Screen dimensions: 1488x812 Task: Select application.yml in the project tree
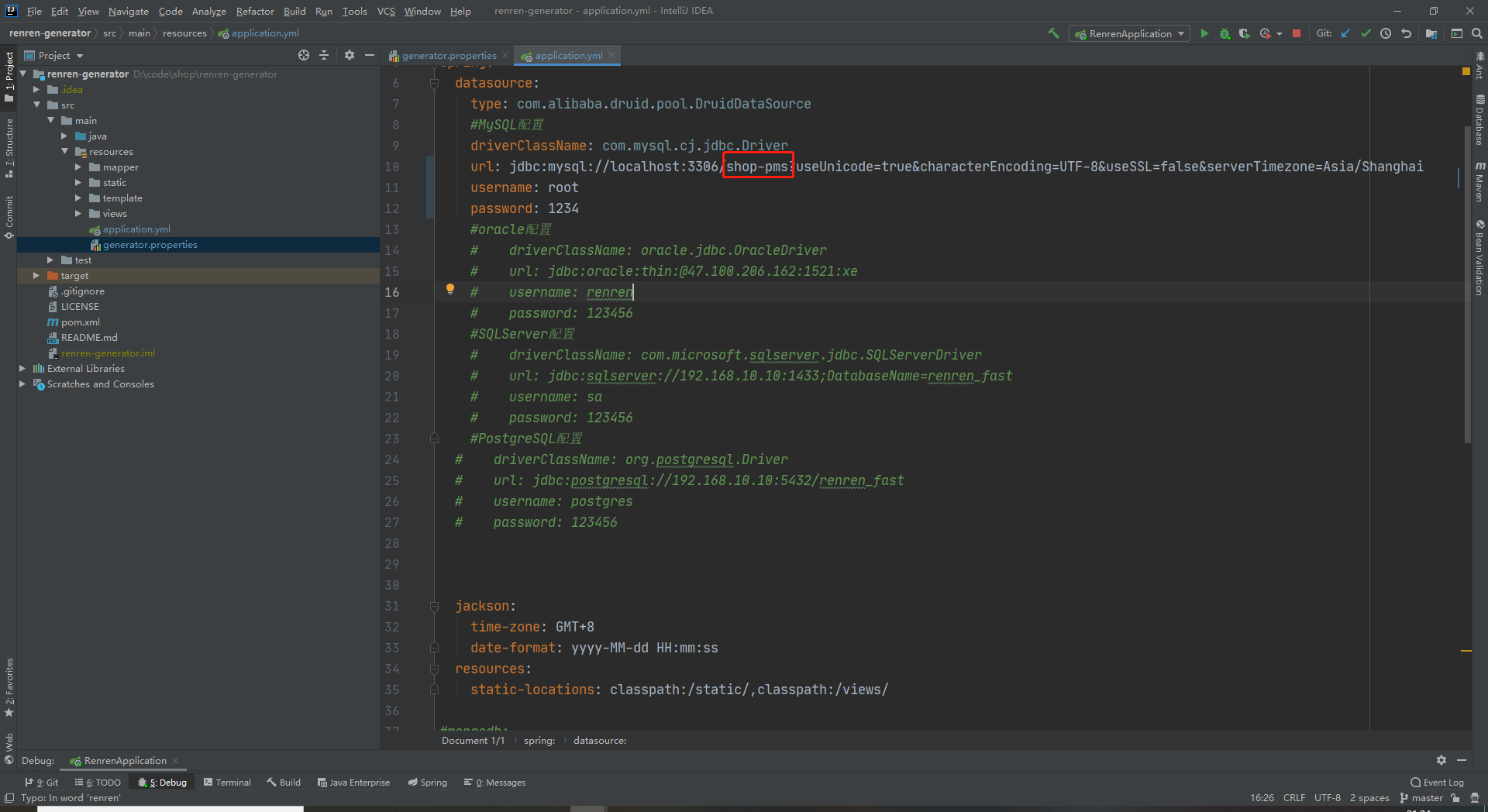[136, 229]
